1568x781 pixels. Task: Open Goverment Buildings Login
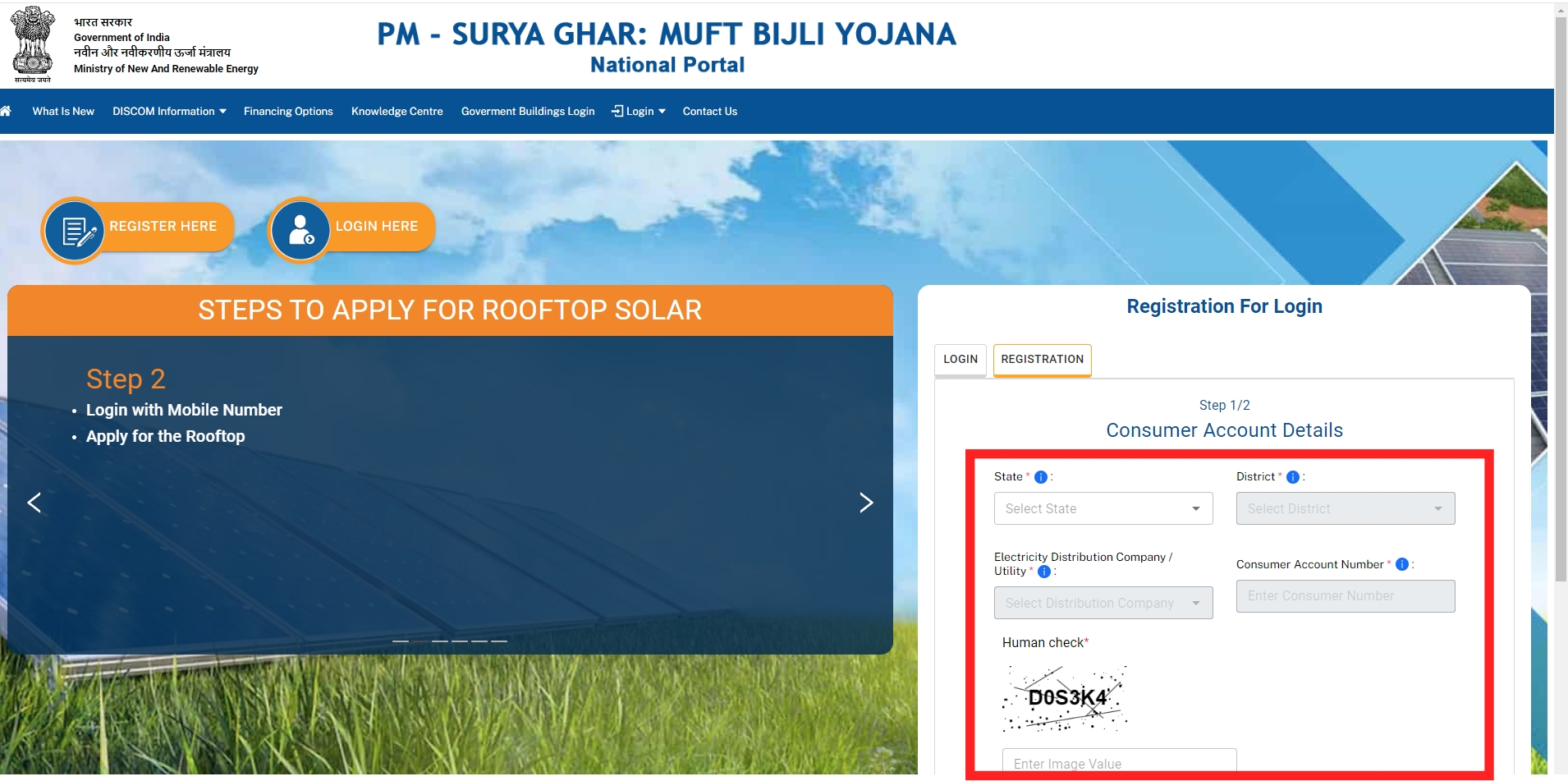528,112
